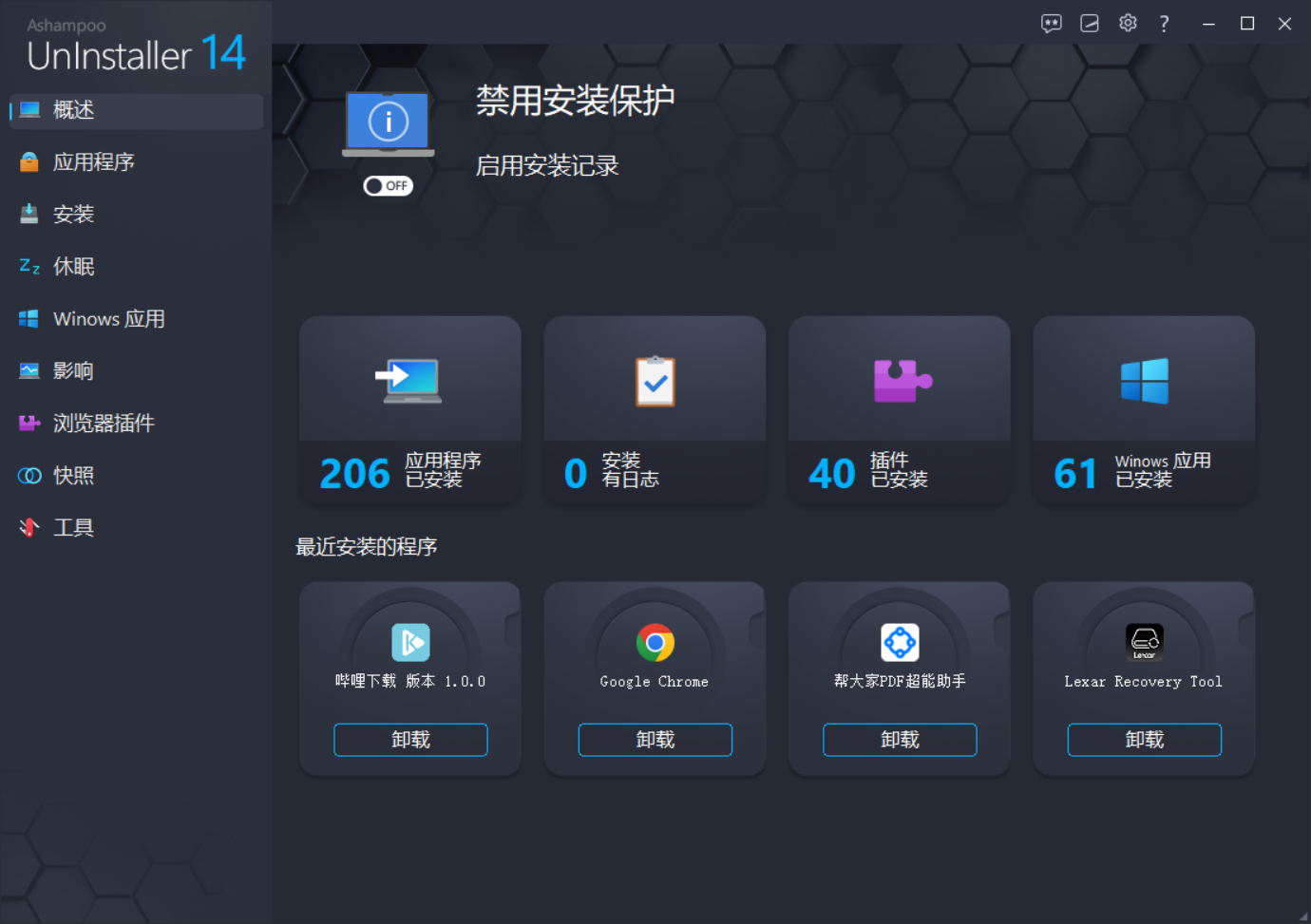Viewport: 1311px width, 924px height.
Task: Uninstall 帮大家PDF超能助手
Action: [899, 740]
